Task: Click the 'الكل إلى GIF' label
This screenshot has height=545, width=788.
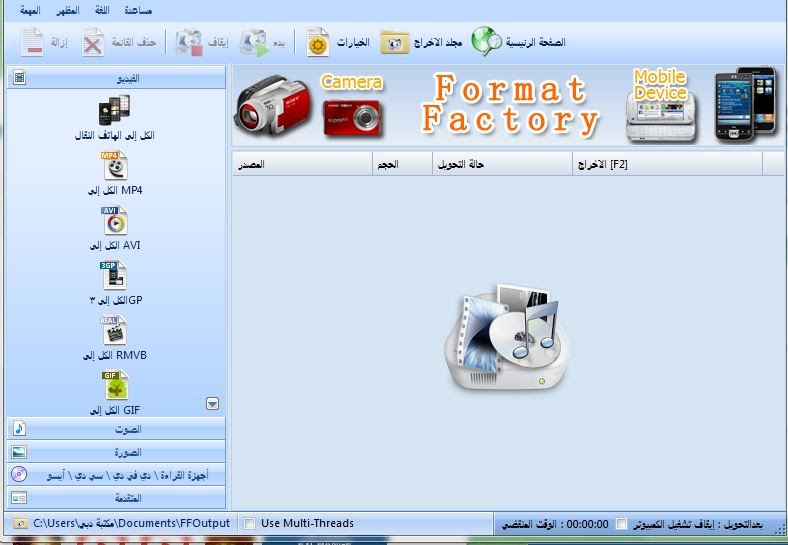Action: tap(115, 410)
